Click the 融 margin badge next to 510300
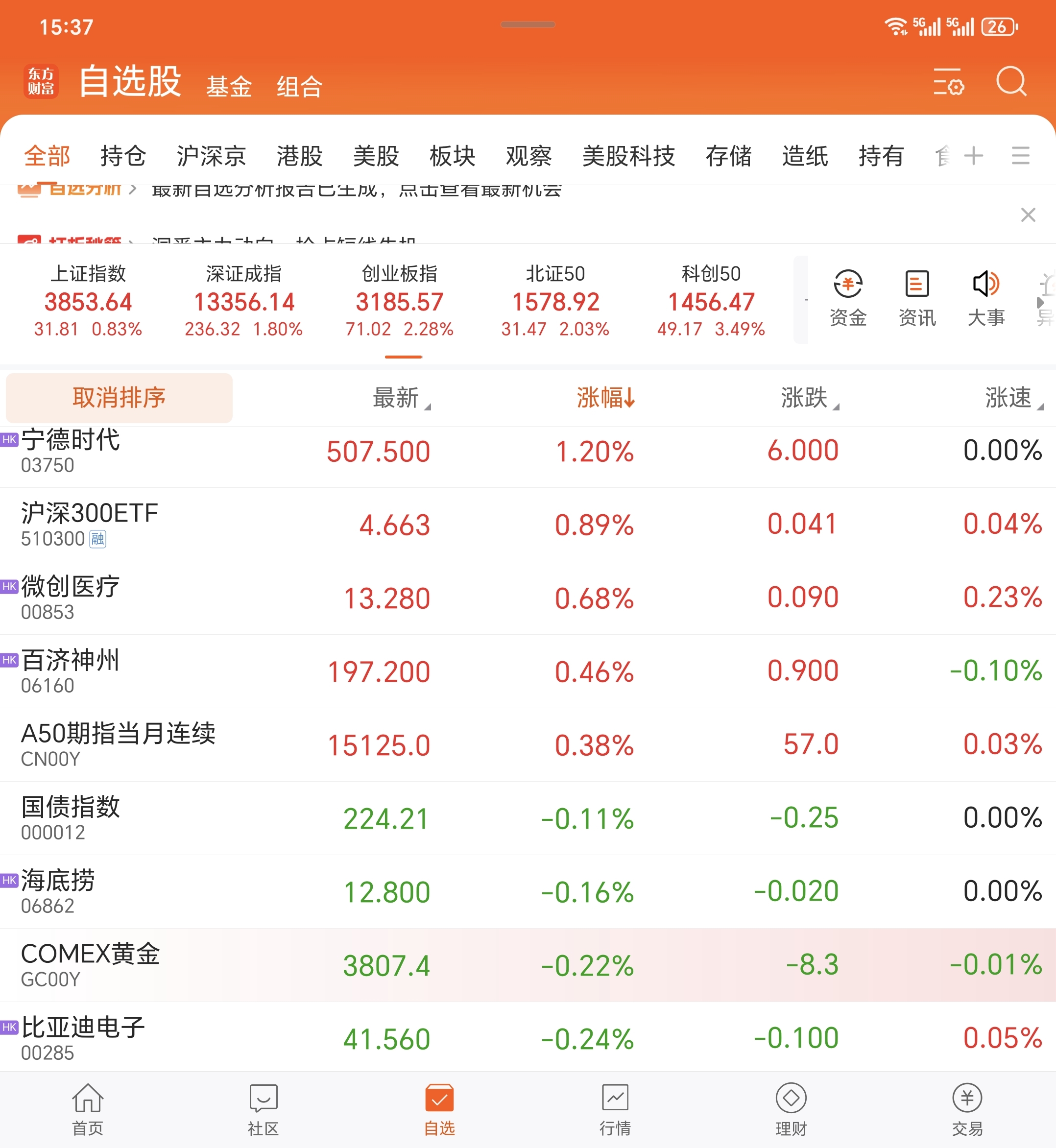The image size is (1056, 1148). coord(98,538)
